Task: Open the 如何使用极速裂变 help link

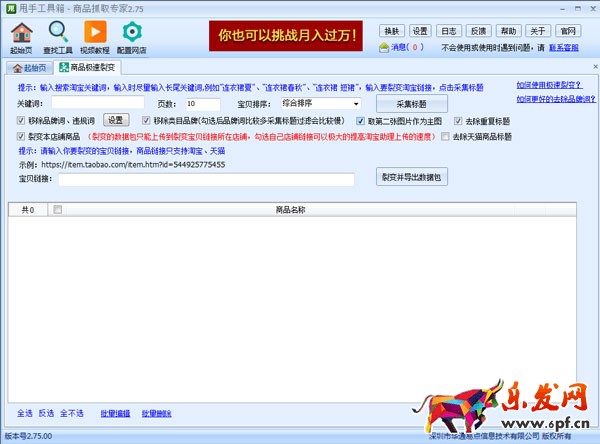Action: pos(549,86)
